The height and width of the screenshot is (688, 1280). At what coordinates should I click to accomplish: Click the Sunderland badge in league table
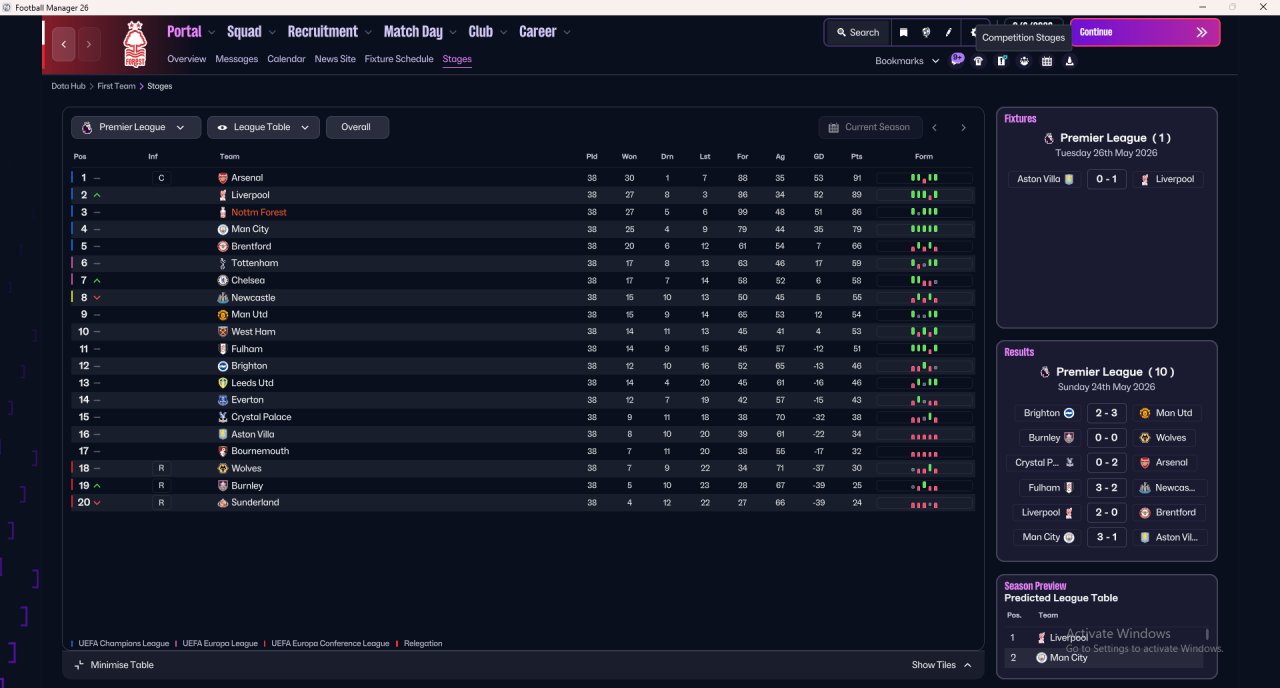(223, 502)
